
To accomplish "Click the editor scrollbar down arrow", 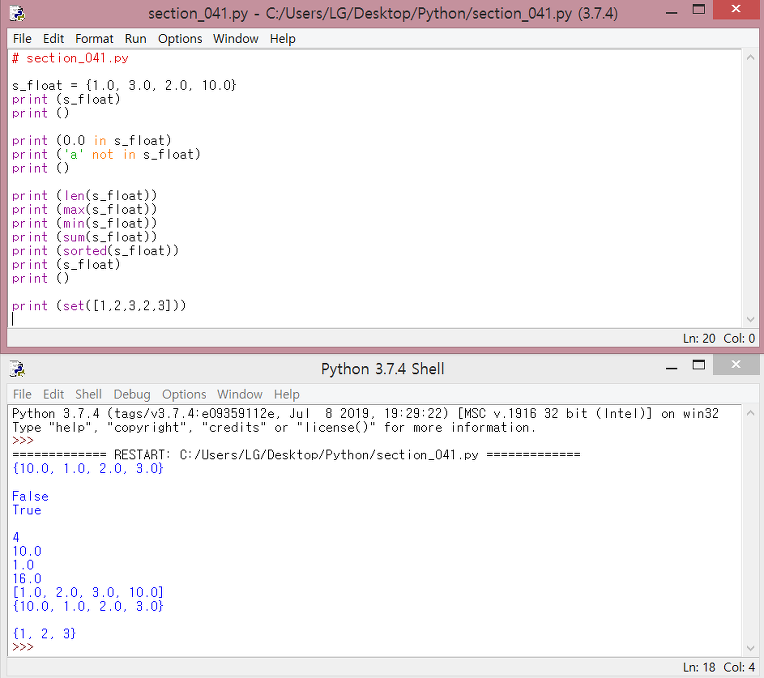I will [750, 319].
